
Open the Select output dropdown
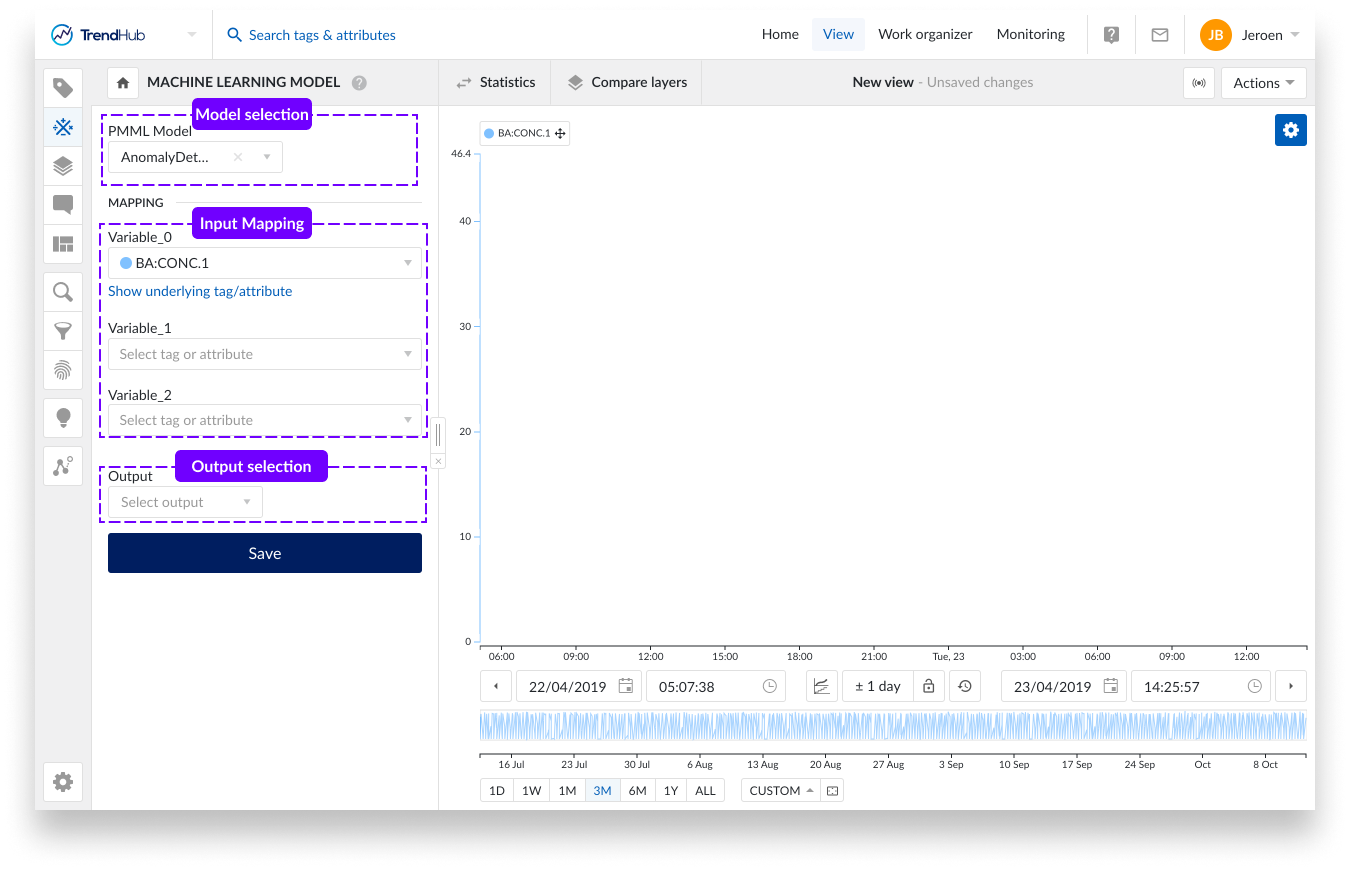click(185, 502)
